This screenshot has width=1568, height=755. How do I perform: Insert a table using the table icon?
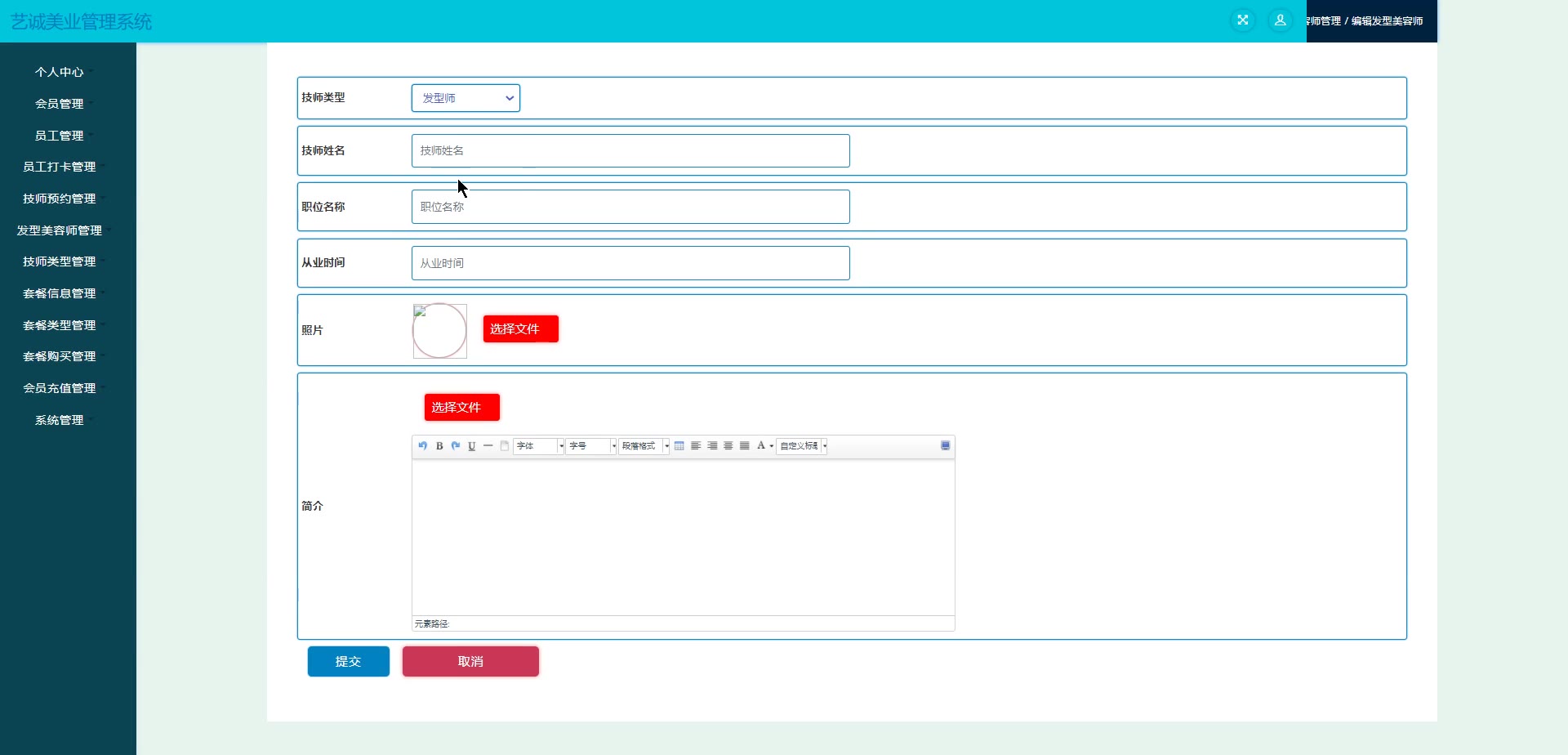[679, 446]
